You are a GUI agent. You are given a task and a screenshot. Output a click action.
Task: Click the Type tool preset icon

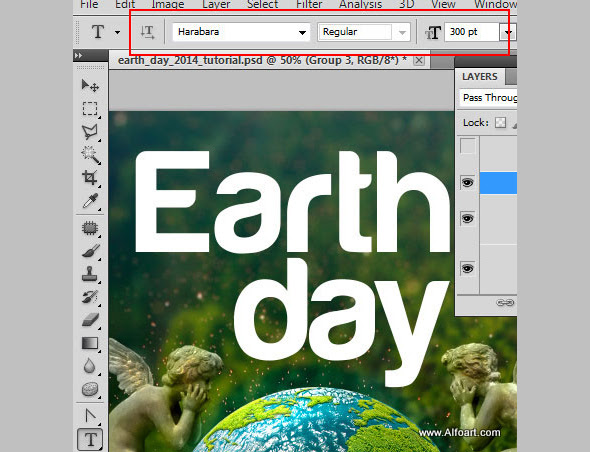click(x=98, y=32)
